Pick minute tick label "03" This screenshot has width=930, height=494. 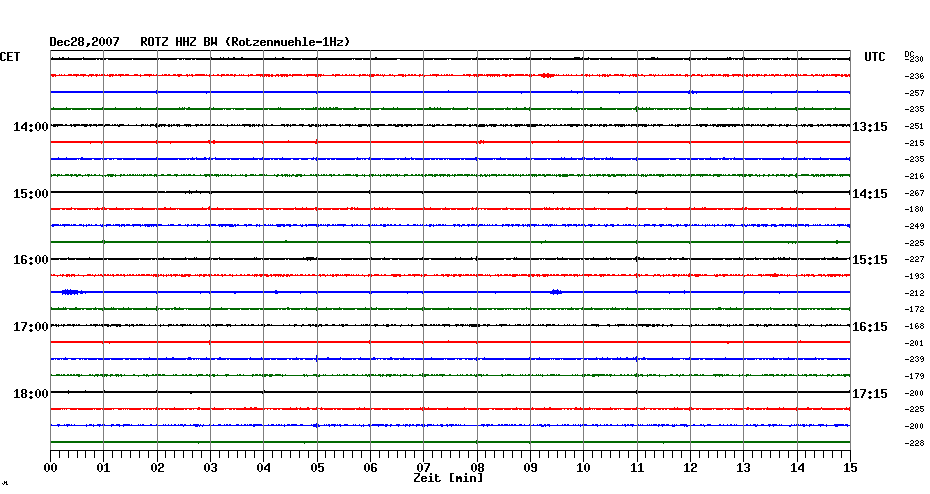[x=211, y=468]
